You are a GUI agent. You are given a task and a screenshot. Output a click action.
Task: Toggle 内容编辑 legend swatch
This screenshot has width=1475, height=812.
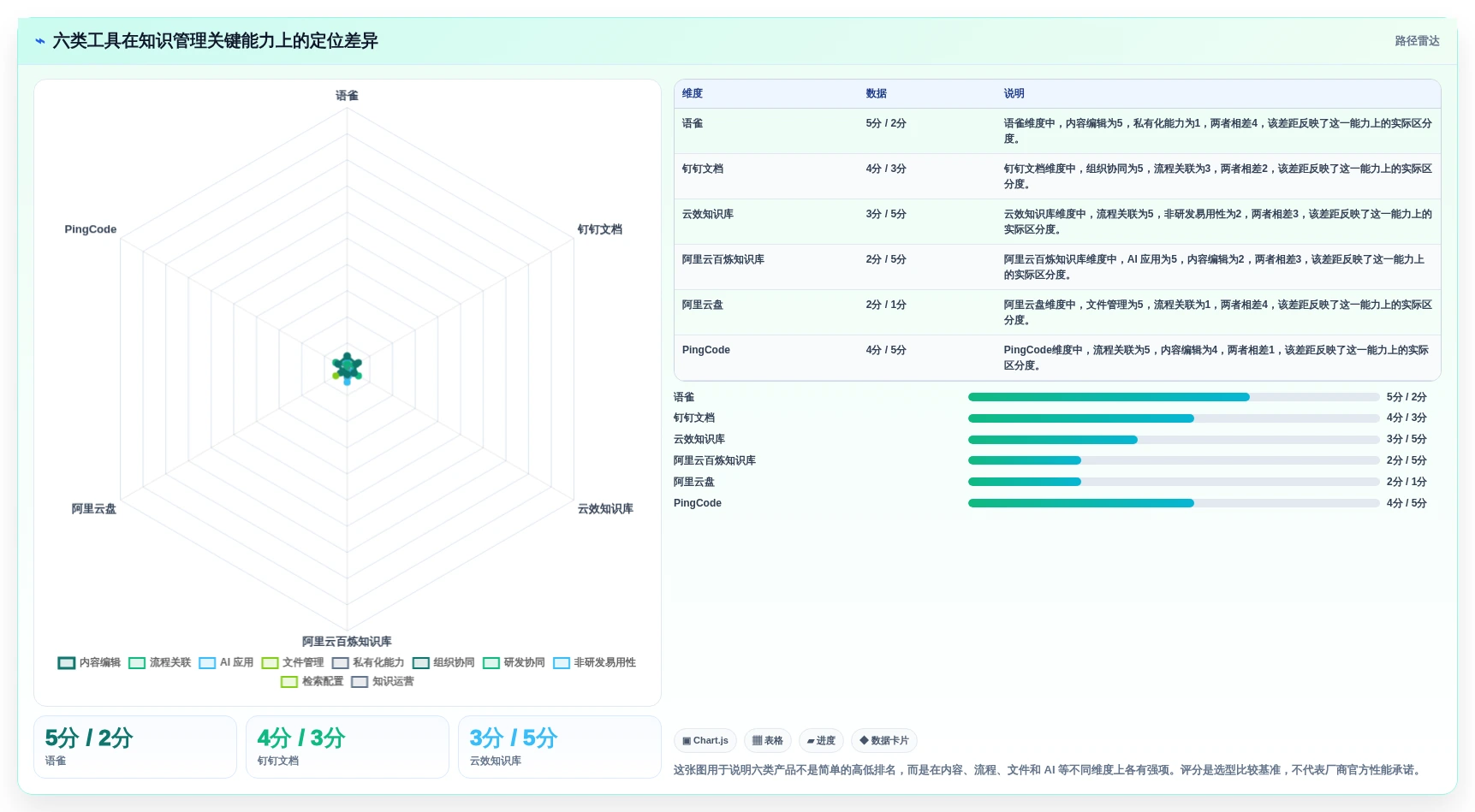[x=67, y=663]
